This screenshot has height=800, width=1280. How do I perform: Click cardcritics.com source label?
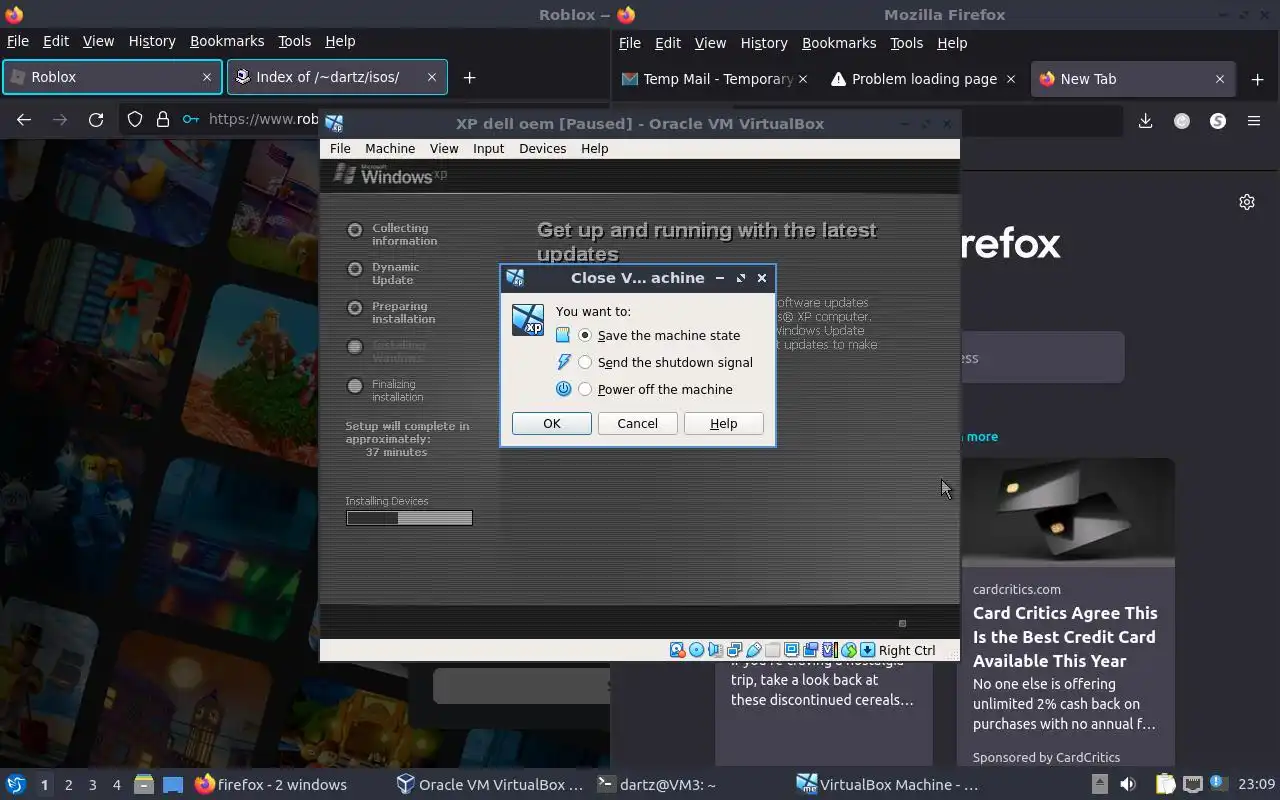point(1017,589)
